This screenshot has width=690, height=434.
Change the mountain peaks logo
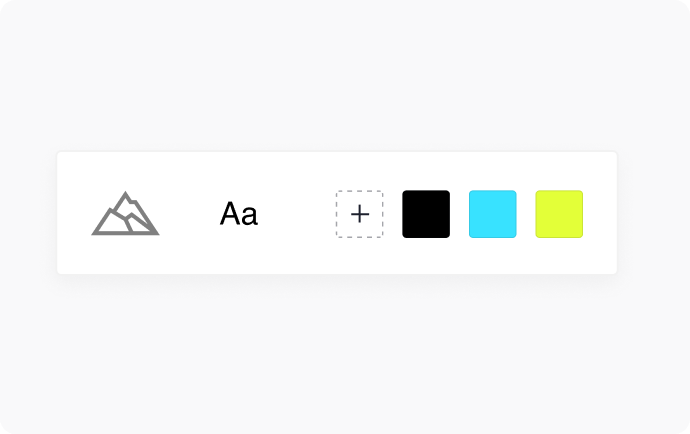pos(125,214)
